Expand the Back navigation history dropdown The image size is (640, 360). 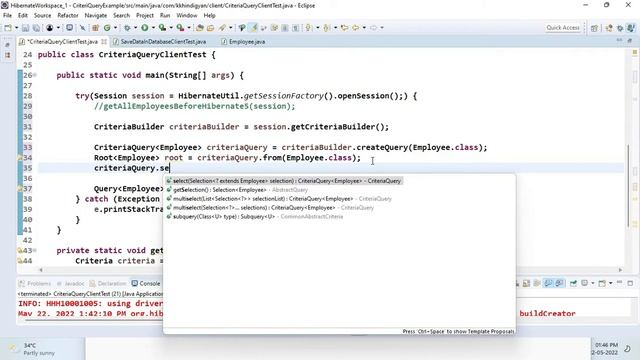[364, 28]
